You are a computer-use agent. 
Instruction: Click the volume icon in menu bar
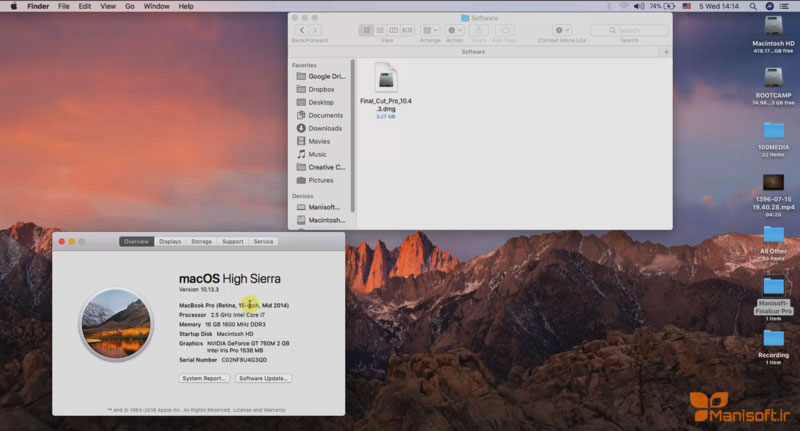[x=639, y=6]
